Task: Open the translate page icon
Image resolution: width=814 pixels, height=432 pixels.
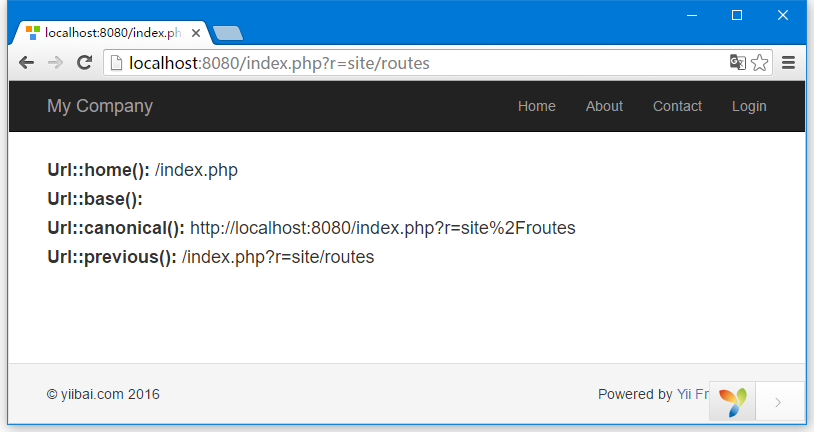Action: tap(738, 62)
